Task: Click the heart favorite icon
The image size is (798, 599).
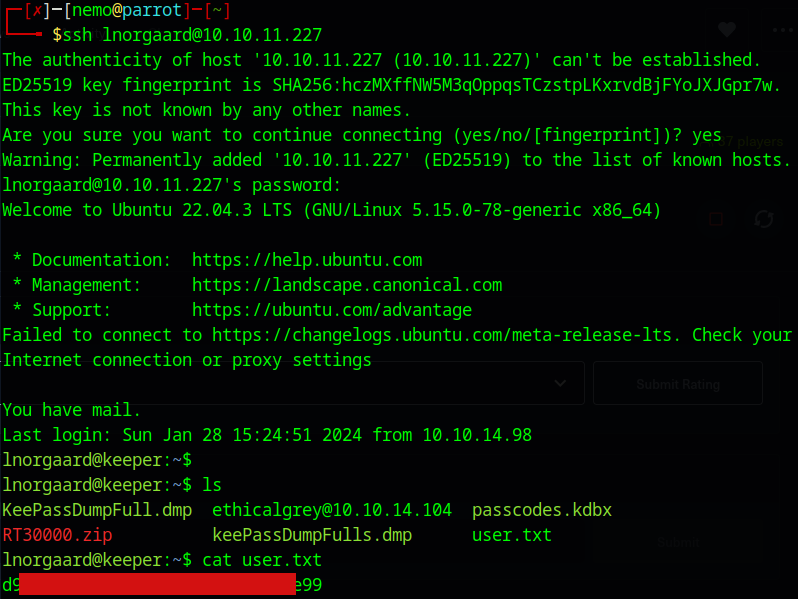Action: point(727,30)
